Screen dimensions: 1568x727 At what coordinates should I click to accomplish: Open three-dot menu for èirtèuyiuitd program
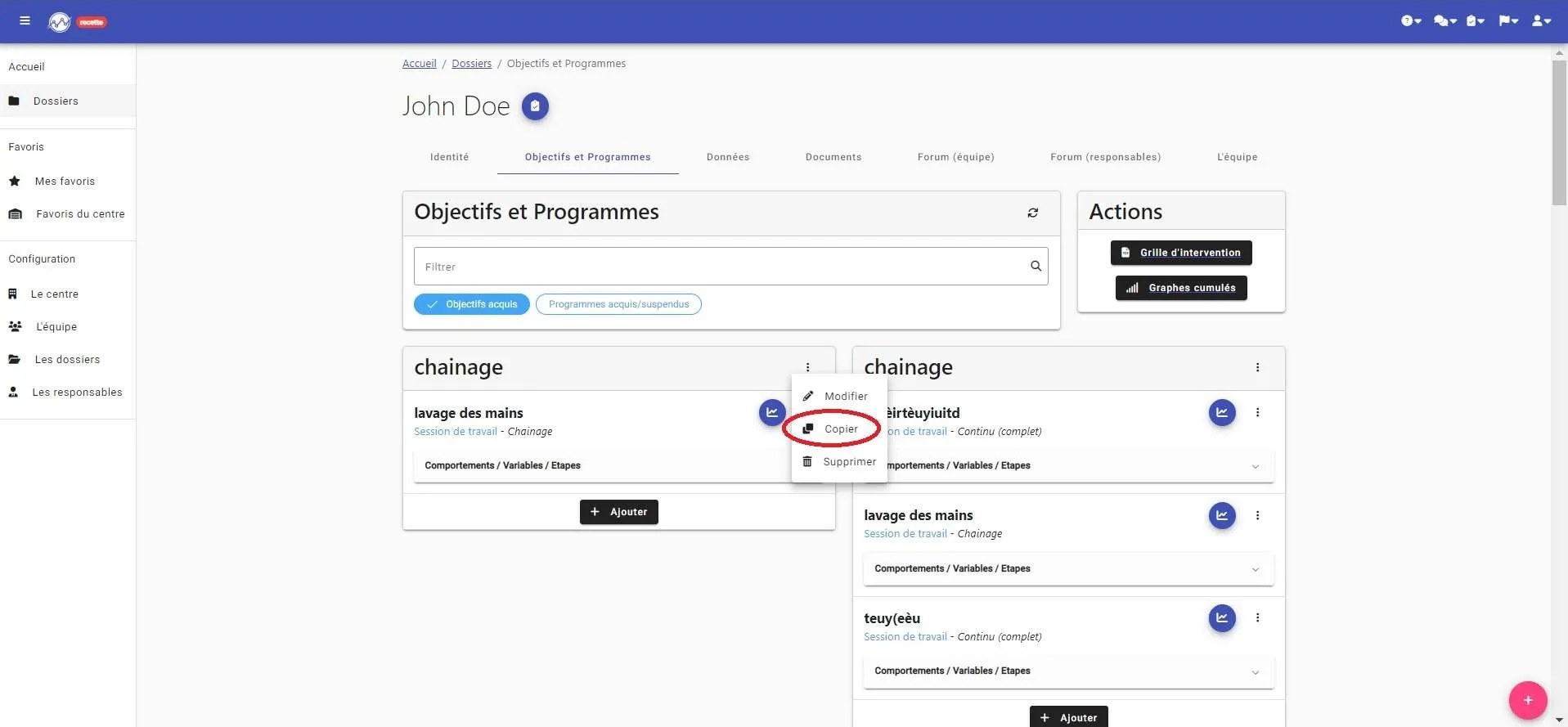point(1257,412)
